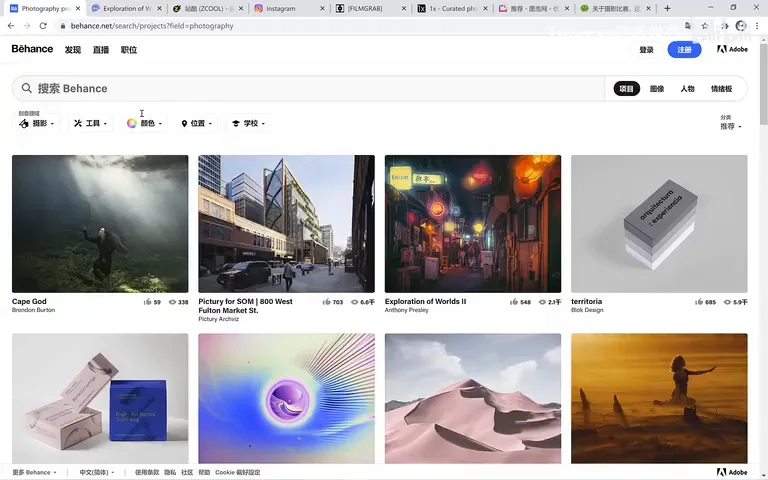
Task: Open a new browser tab
Action: click(667, 8)
